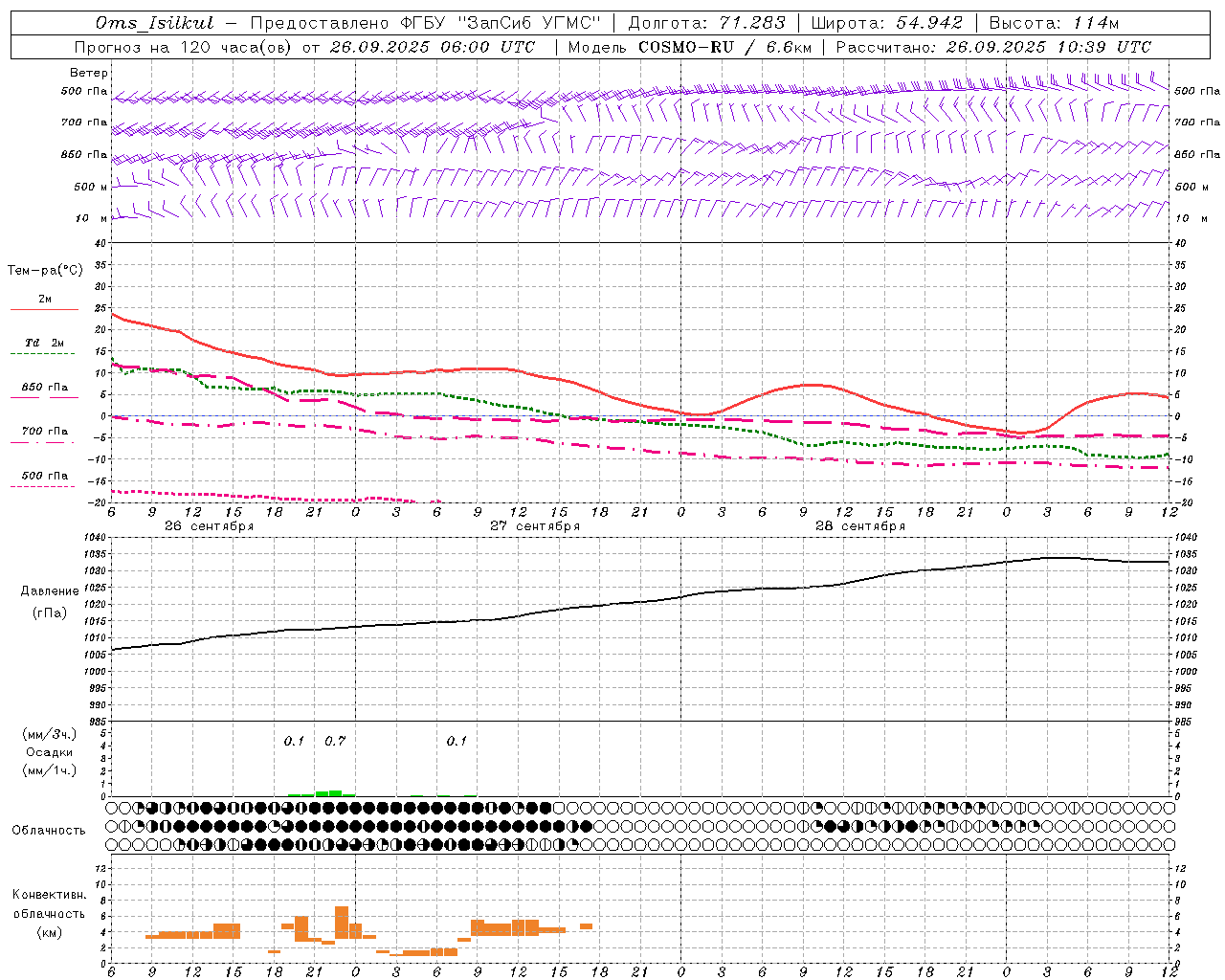Screen dimensions: 1225x980
Task: Click the tallest orange convective cloud bar
Action: [342, 924]
